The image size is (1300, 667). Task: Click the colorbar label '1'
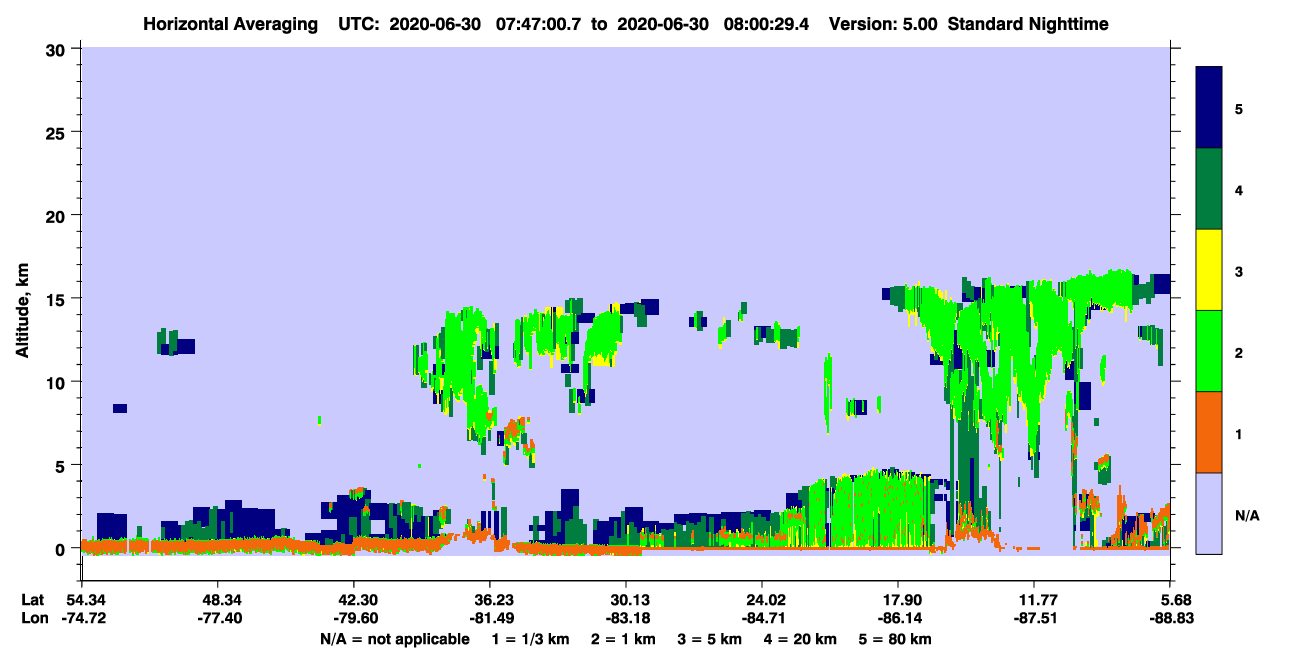pyautogui.click(x=1239, y=433)
